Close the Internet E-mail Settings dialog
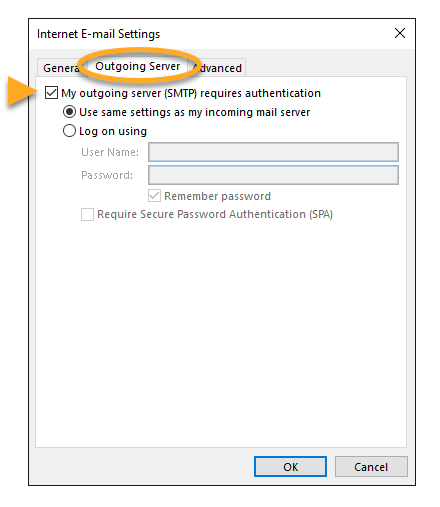Viewport: 440px width, 507px height. click(x=400, y=33)
